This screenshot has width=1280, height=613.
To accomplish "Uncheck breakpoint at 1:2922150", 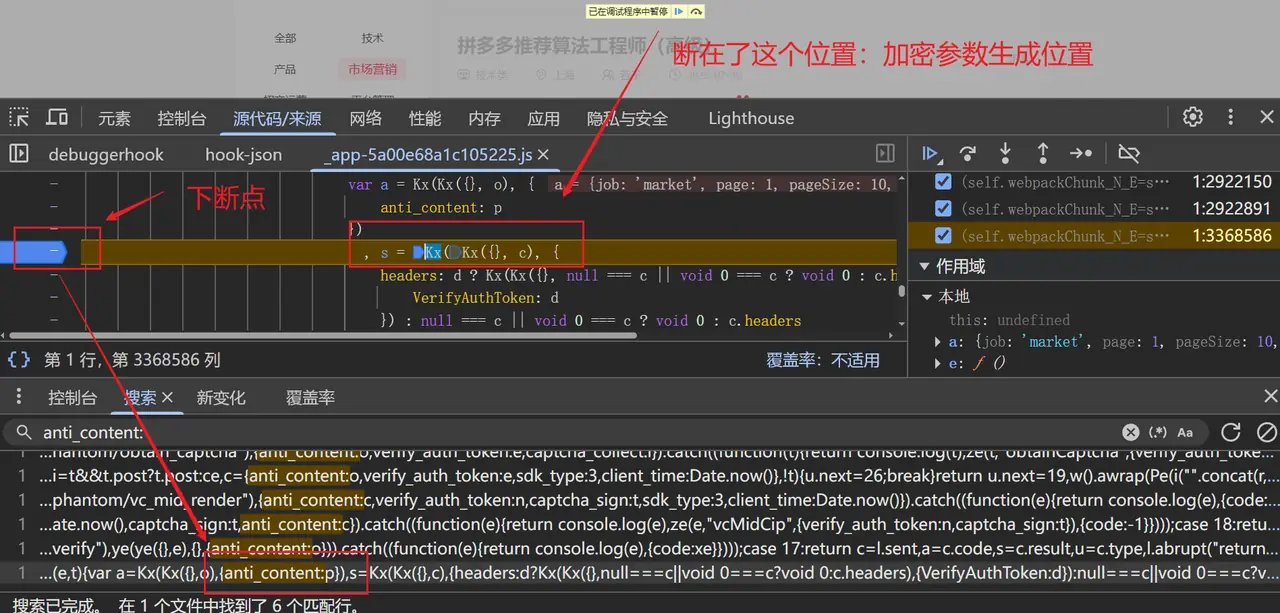I will [942, 182].
